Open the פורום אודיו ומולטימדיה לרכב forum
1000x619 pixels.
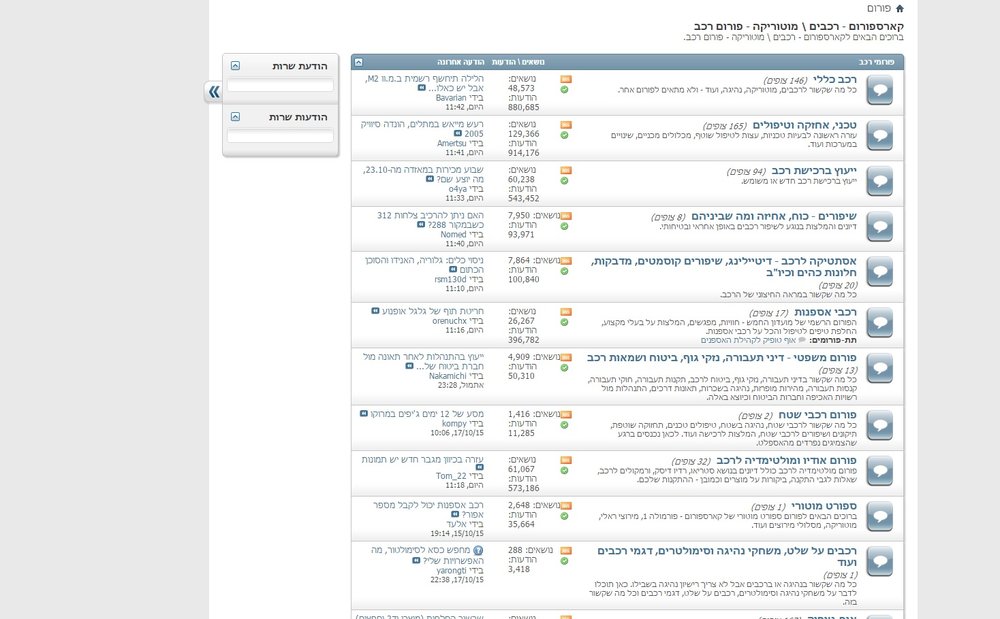[786, 460]
